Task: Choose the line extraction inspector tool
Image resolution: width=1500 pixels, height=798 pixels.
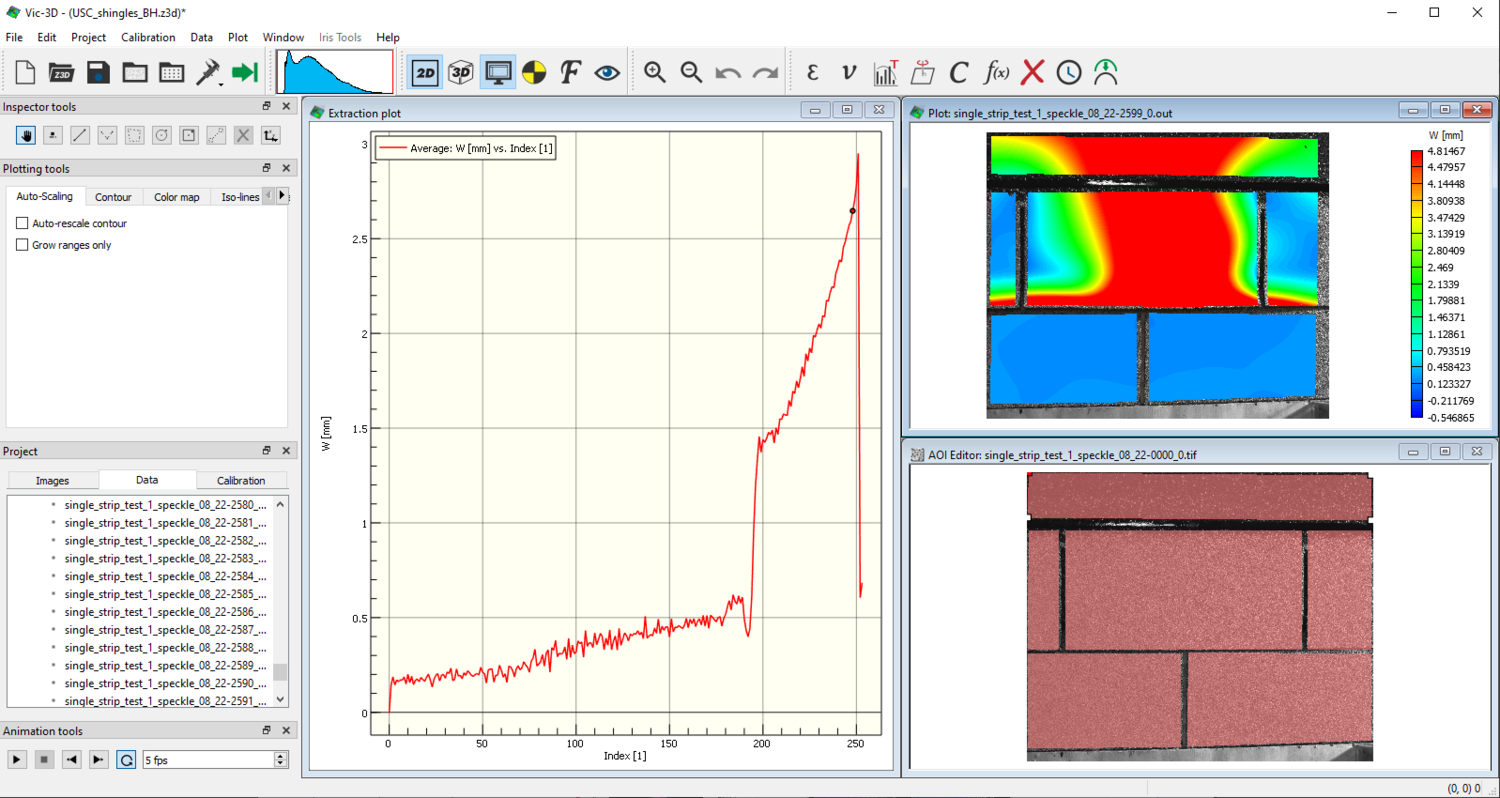Action: click(79, 135)
